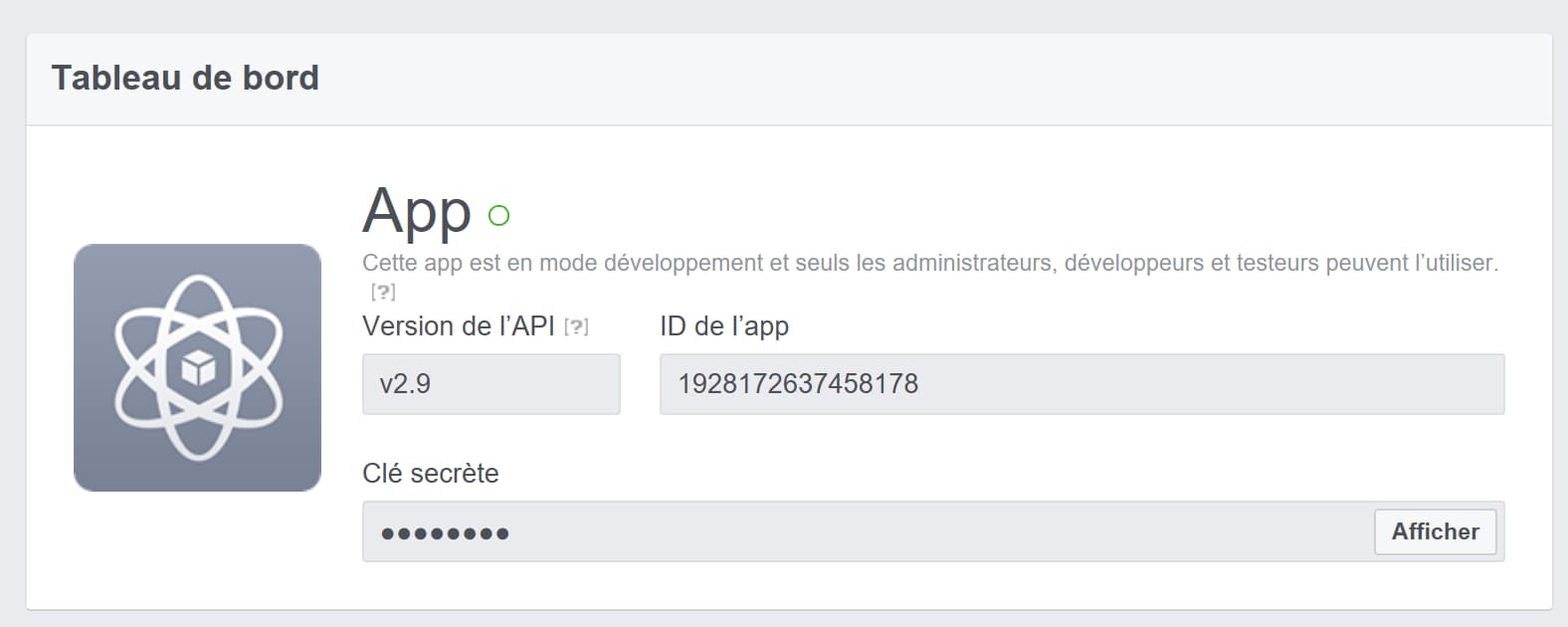Click the cube in the atom icon's center
Screen dimensions: 1568x627
198,369
